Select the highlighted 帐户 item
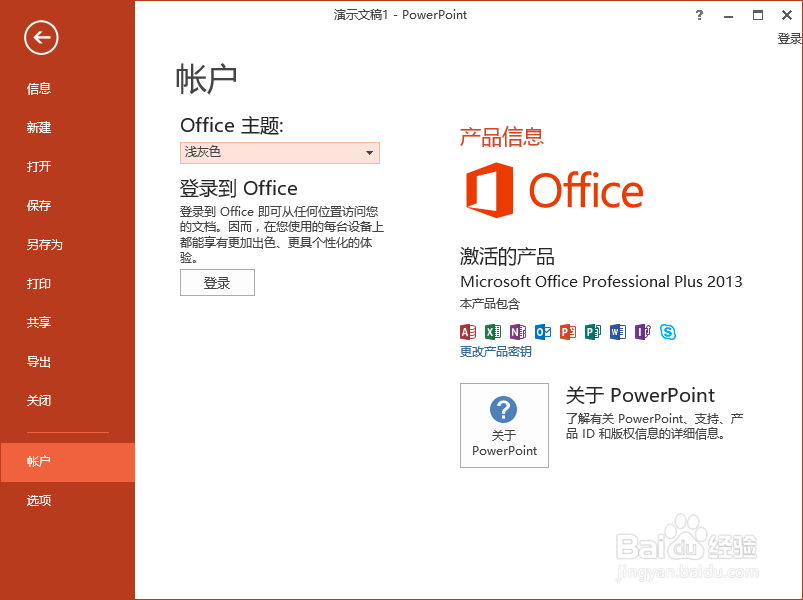 coord(67,462)
